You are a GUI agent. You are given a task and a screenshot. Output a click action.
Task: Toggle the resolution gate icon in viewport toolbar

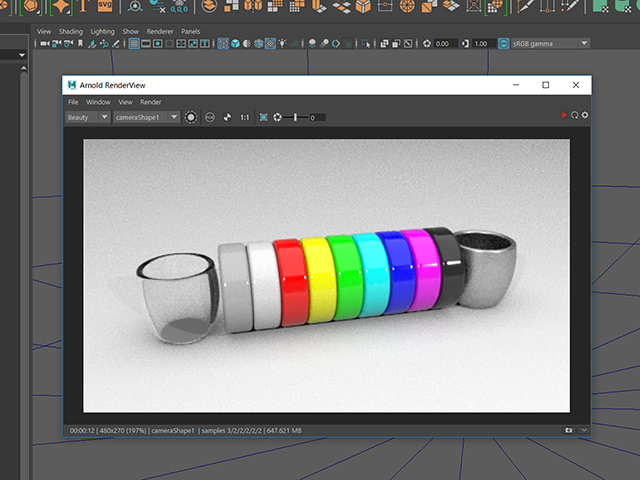point(158,44)
